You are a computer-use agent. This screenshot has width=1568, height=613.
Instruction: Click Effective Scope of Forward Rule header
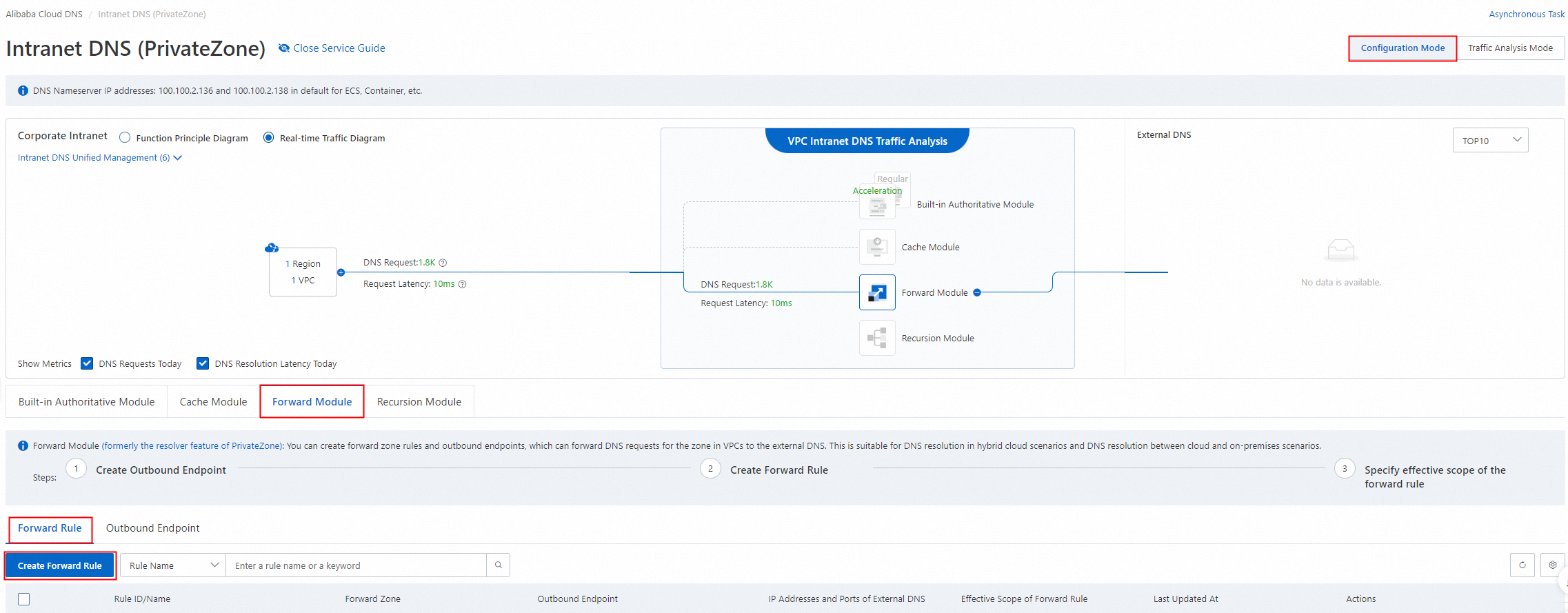1024,599
